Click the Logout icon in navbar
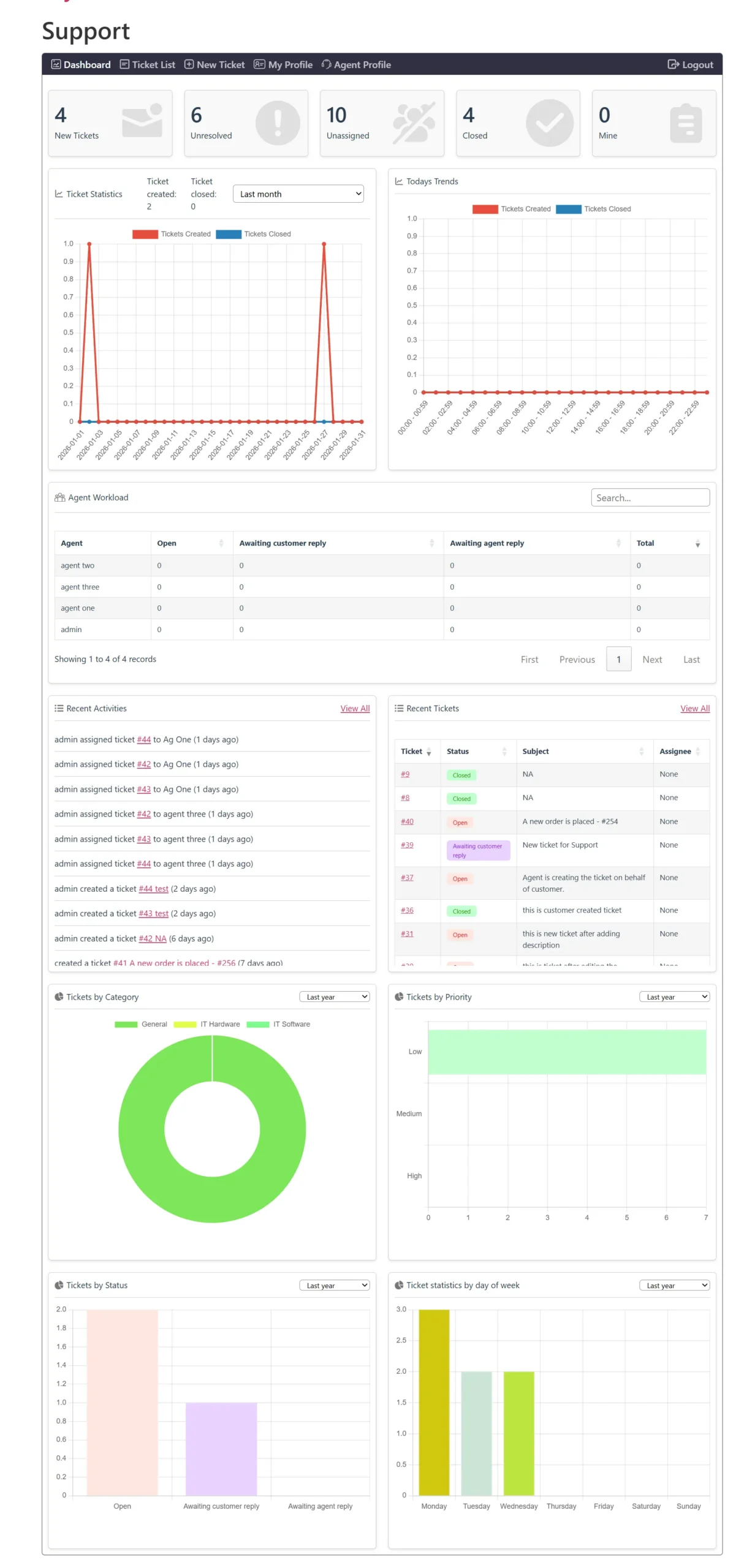This screenshot has width=755, height=1568. tap(672, 64)
